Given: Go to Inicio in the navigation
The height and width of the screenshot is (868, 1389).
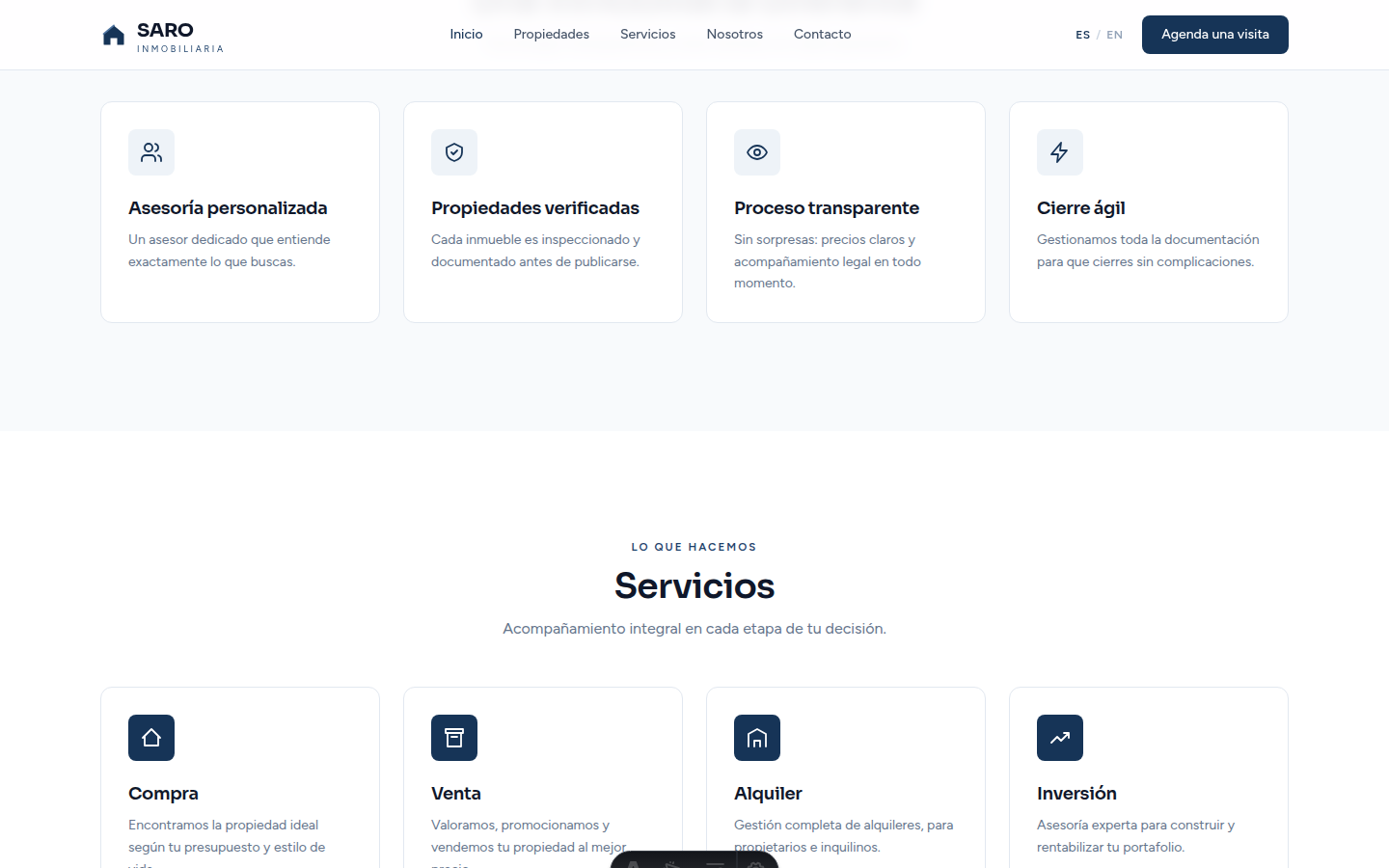Looking at the screenshot, I should (466, 34).
